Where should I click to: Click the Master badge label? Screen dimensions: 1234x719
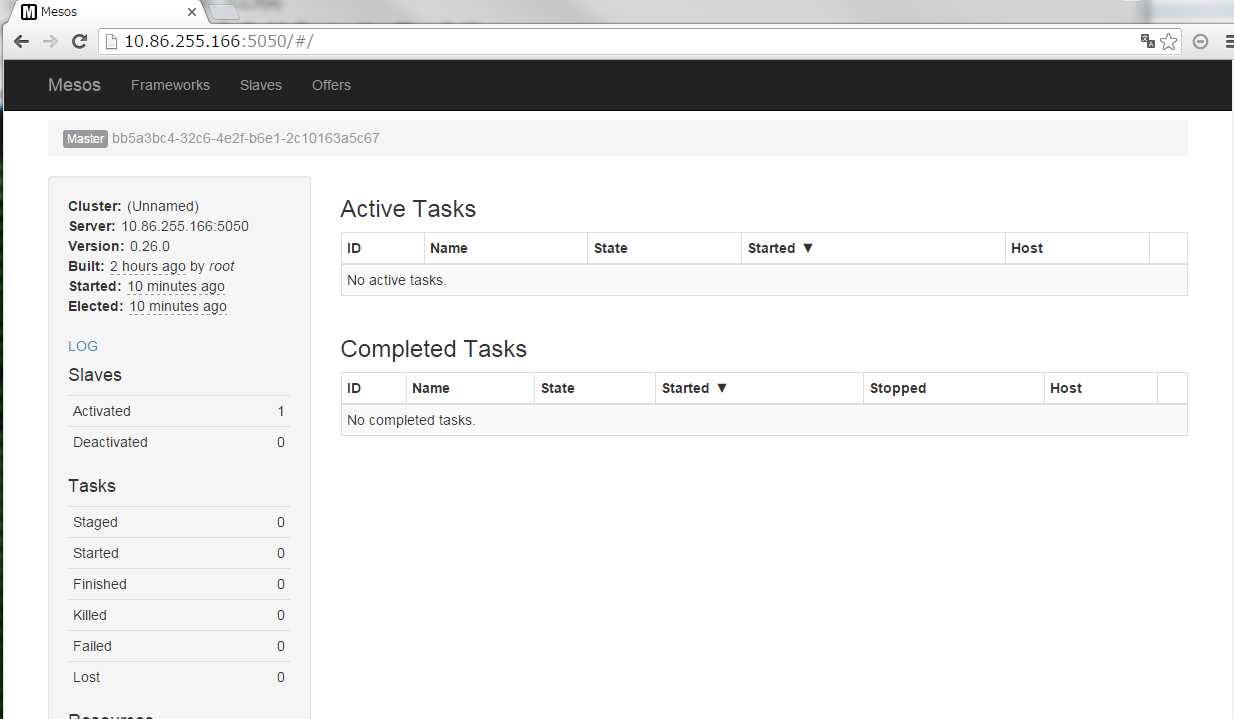(85, 139)
